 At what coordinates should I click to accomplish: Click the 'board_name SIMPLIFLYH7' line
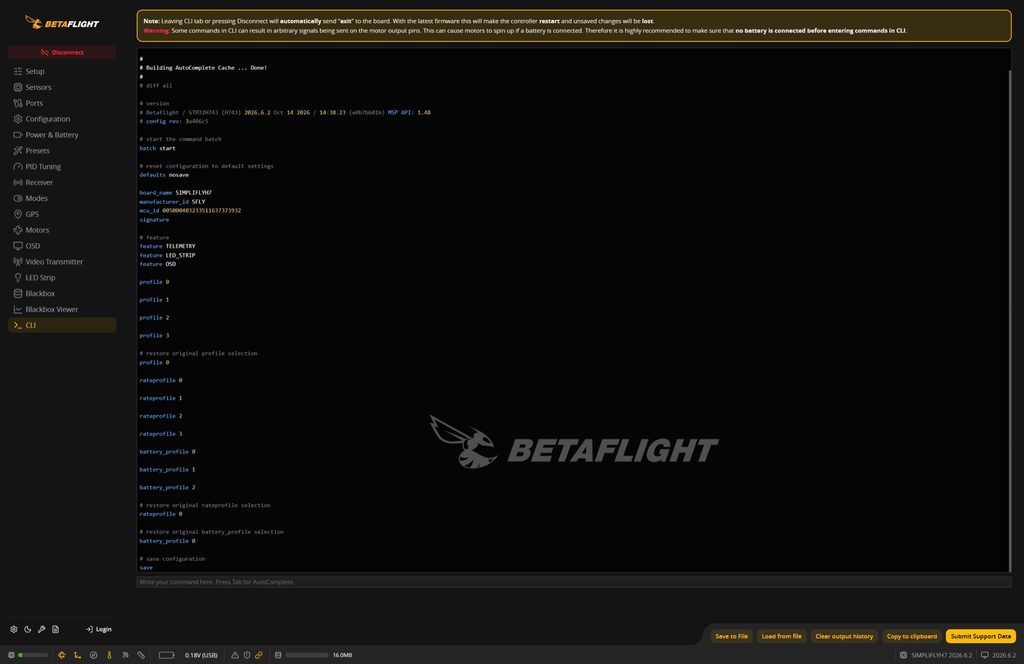[x=175, y=193]
